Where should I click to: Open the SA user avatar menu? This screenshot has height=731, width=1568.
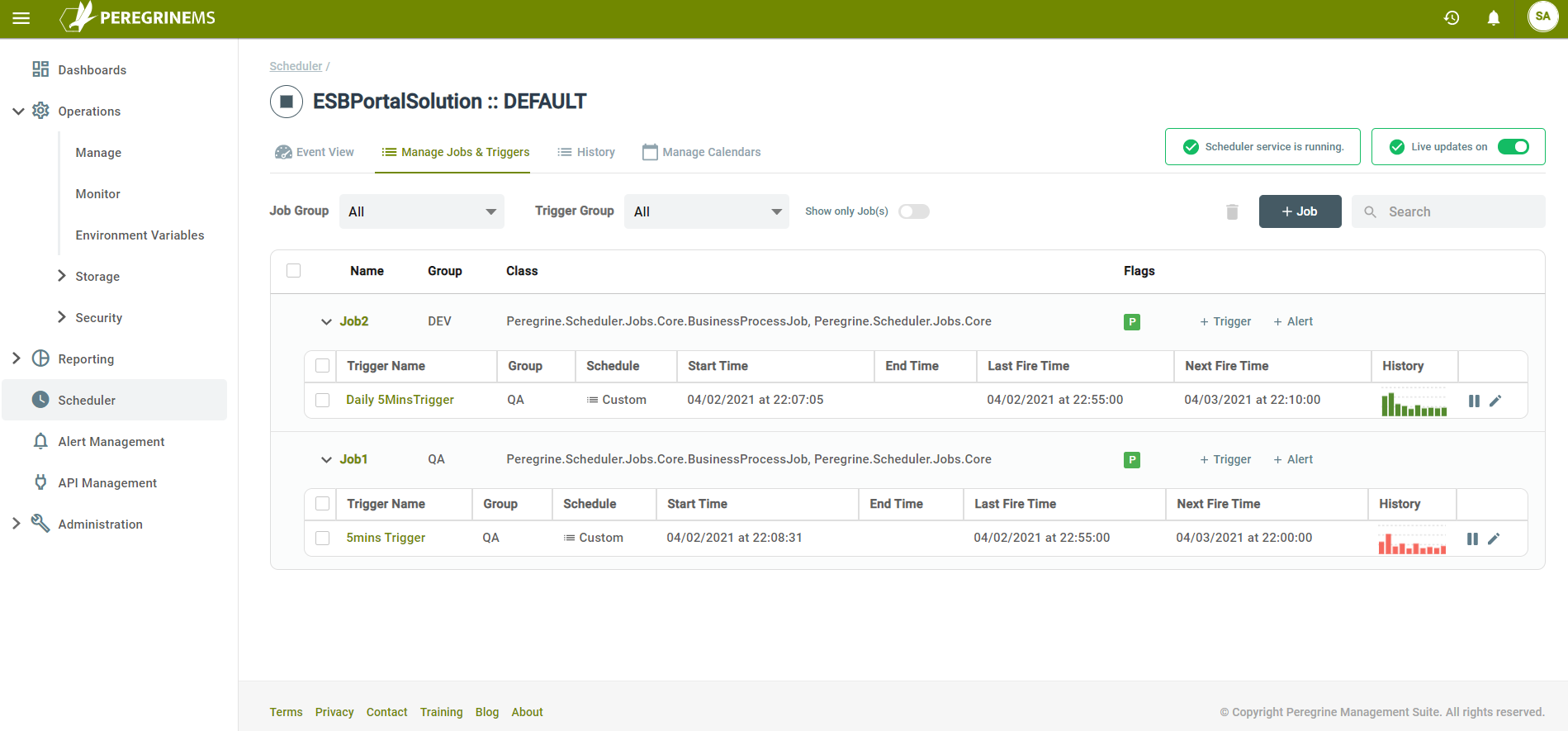(x=1542, y=17)
